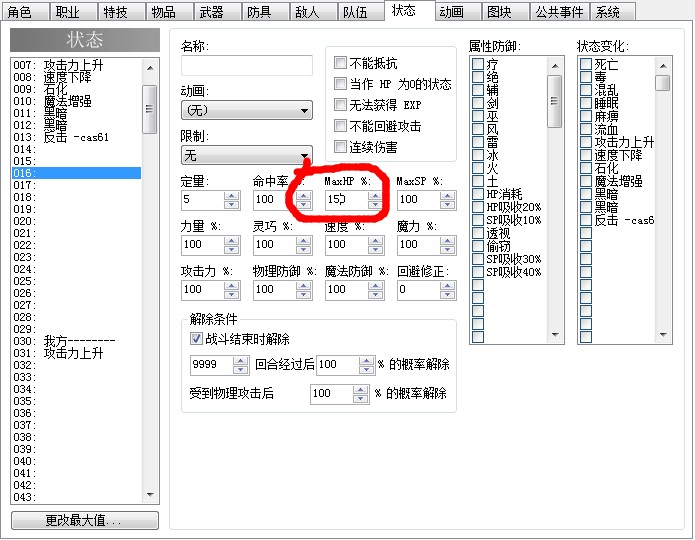Image resolution: width=695 pixels, height=540 pixels.
Task: Toggle 睡眠 in 状态变化 list
Action: tap(586, 103)
